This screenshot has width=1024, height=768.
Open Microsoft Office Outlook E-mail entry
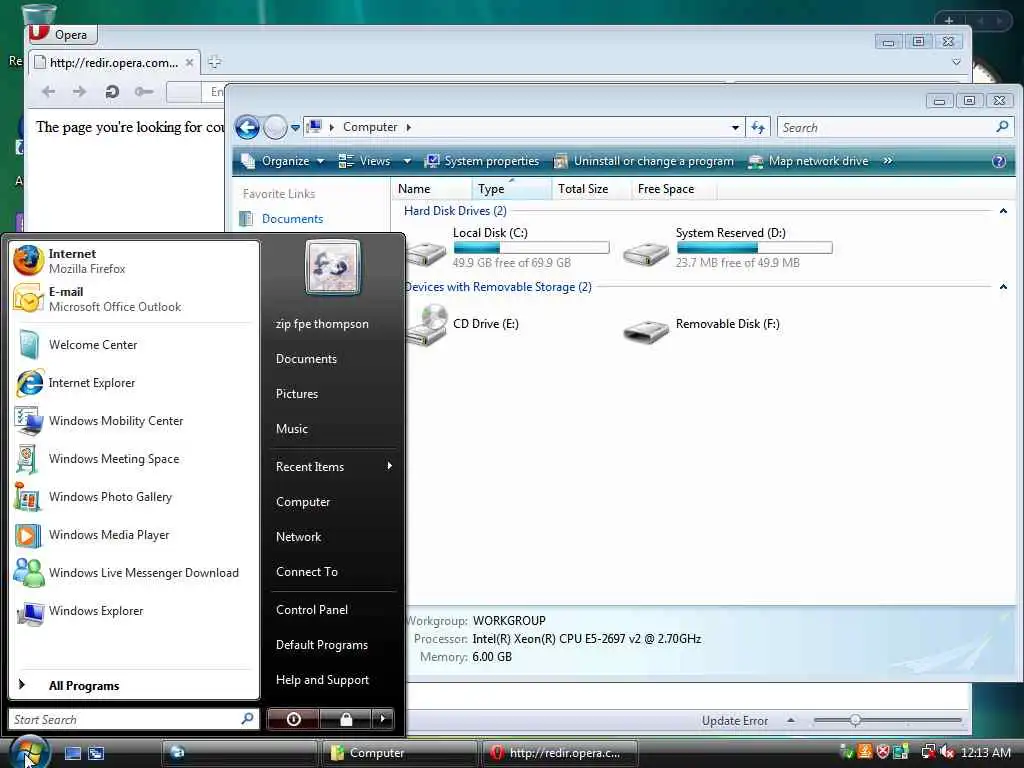tap(134, 298)
